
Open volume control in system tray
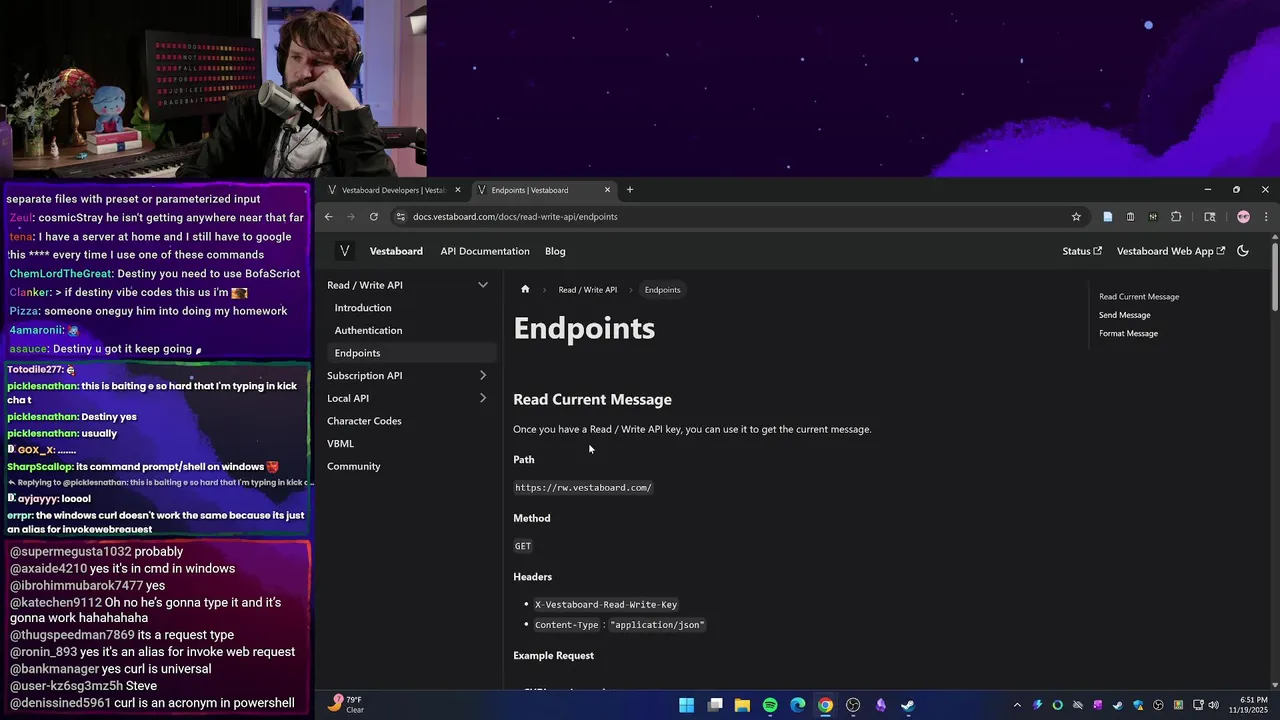tap(1214, 705)
